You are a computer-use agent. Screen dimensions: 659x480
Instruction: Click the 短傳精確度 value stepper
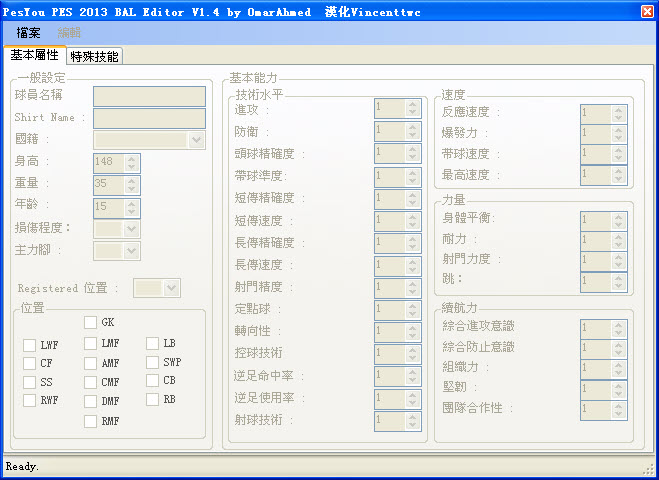(398, 199)
